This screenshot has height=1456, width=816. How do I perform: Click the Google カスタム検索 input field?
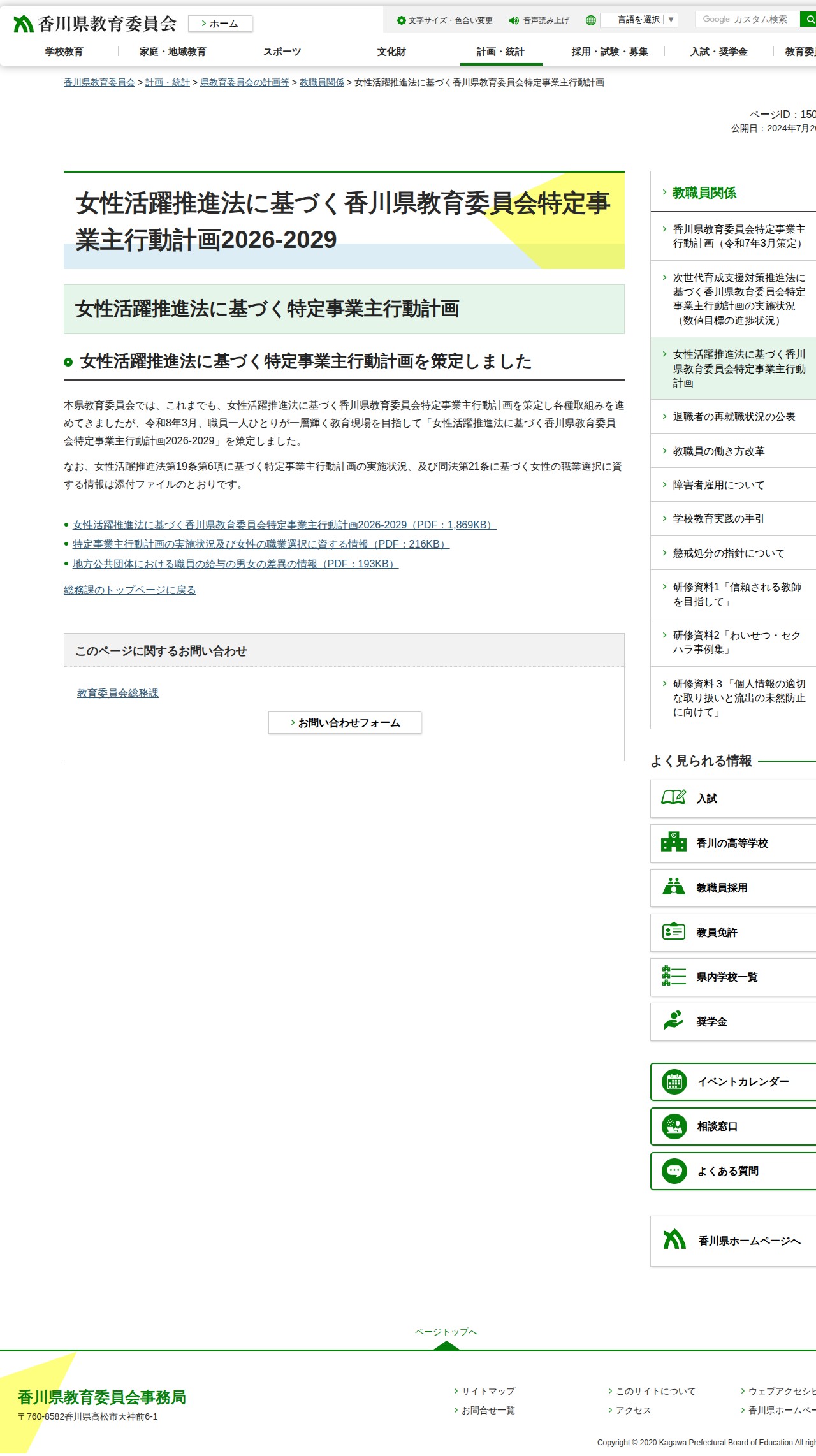point(747,20)
